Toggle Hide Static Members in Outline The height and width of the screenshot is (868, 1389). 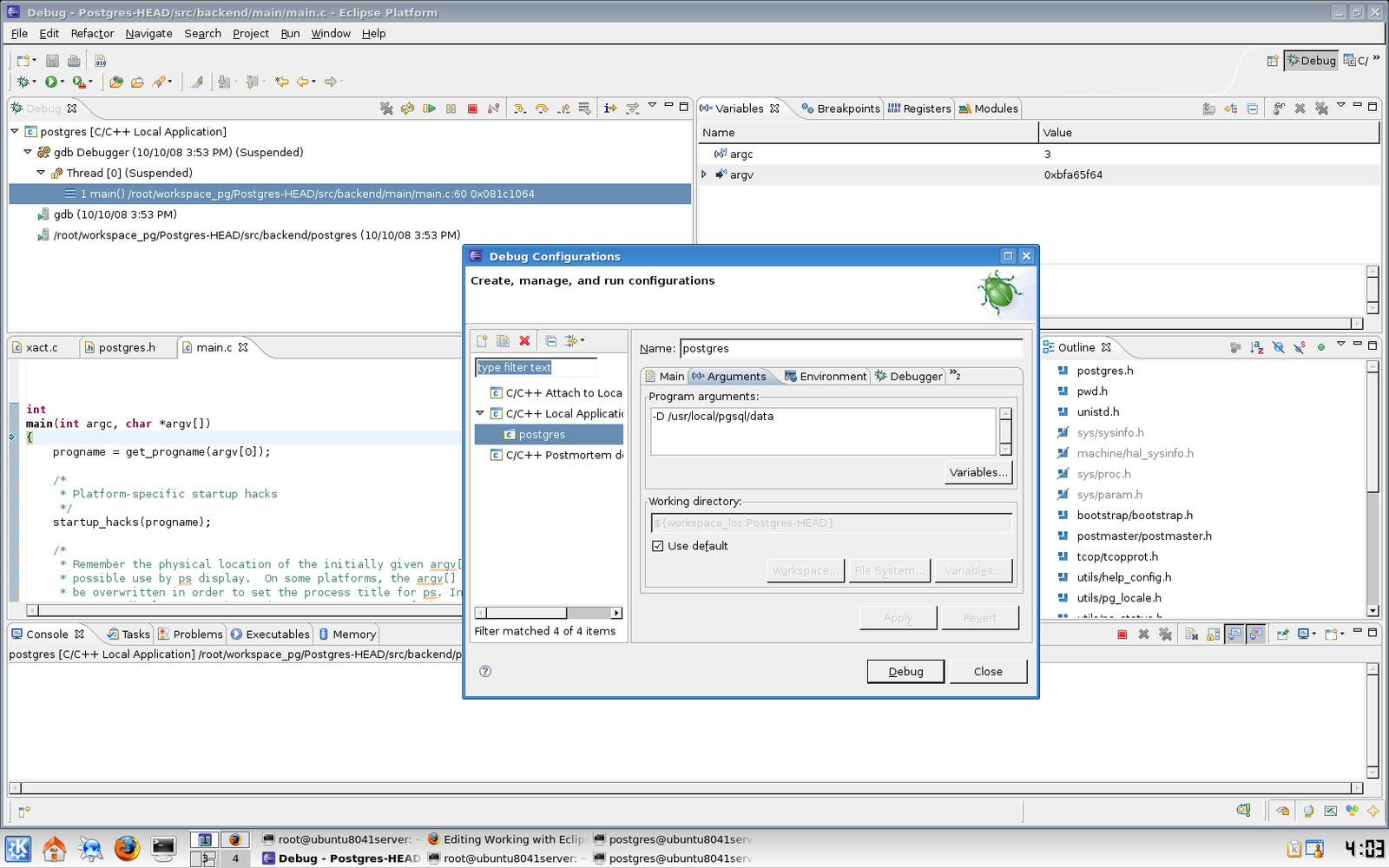1299,347
